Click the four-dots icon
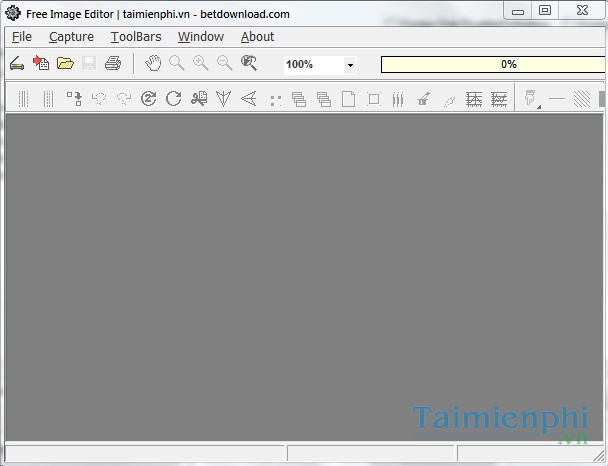608x466 pixels. (276, 101)
